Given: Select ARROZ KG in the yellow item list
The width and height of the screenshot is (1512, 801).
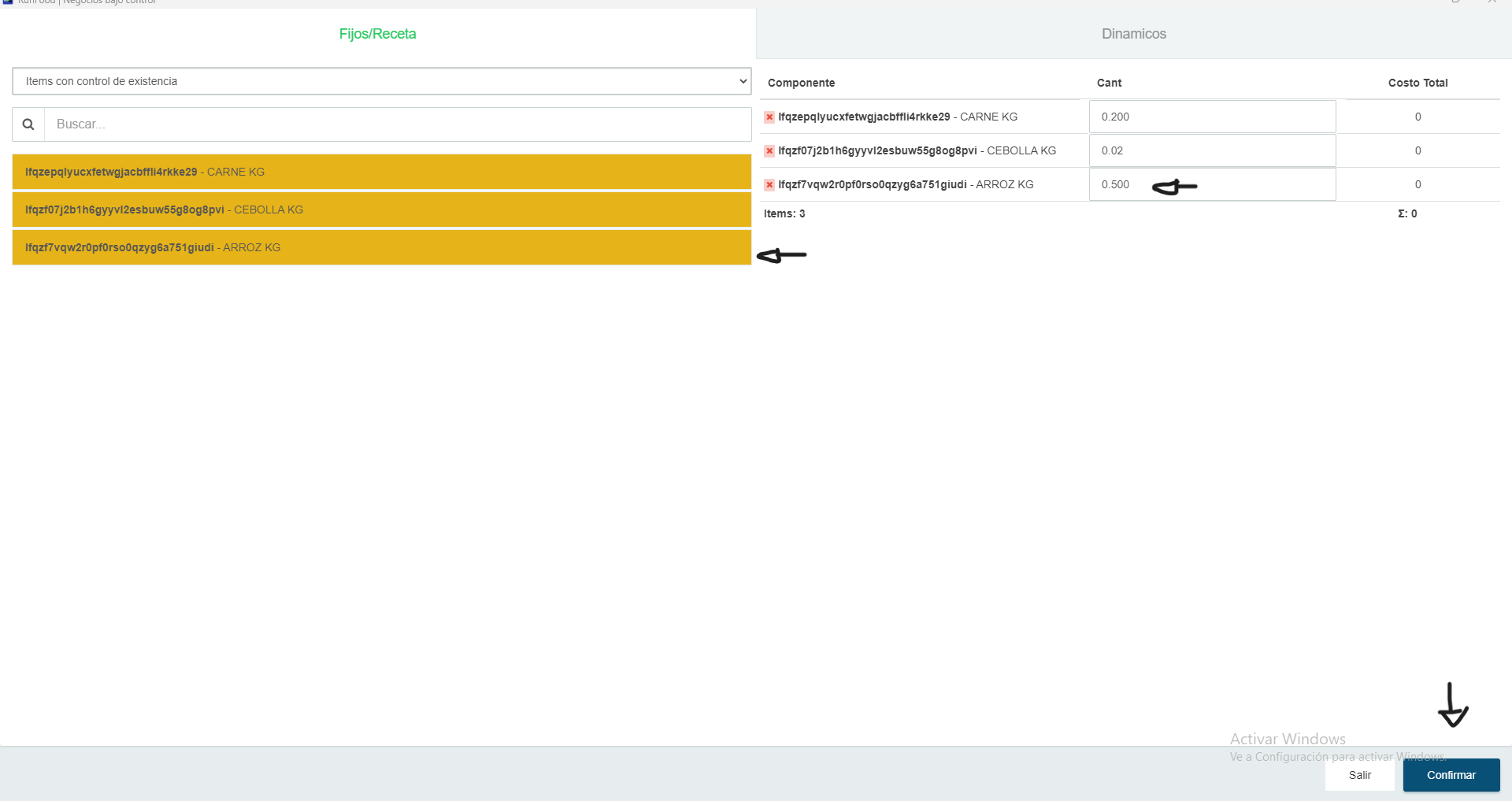Looking at the screenshot, I should click(x=381, y=247).
